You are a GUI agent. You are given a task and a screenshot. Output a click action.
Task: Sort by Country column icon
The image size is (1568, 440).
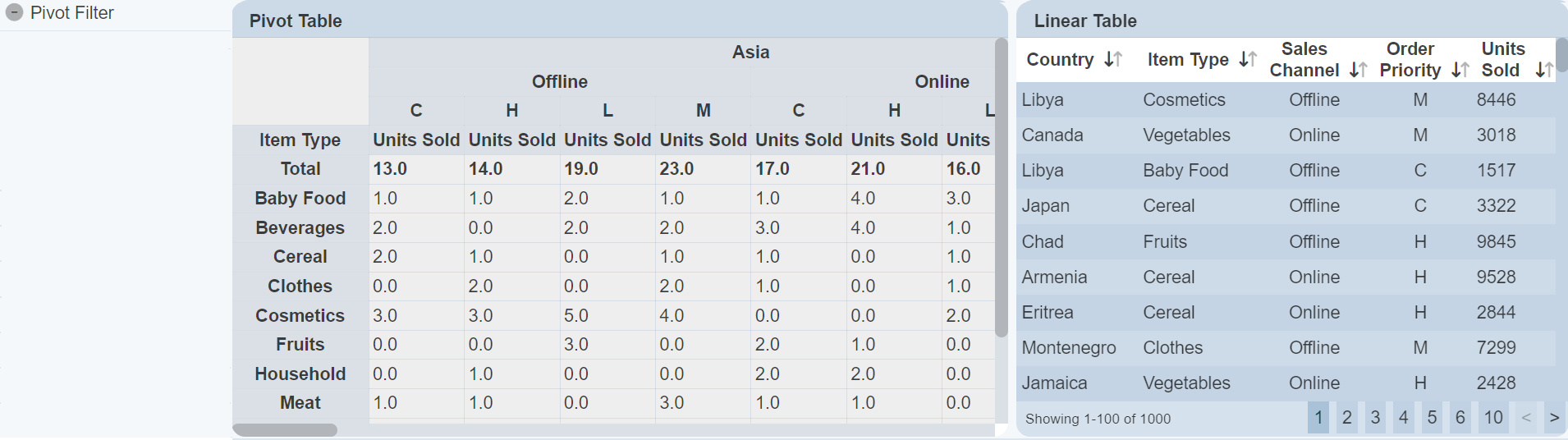[1112, 59]
